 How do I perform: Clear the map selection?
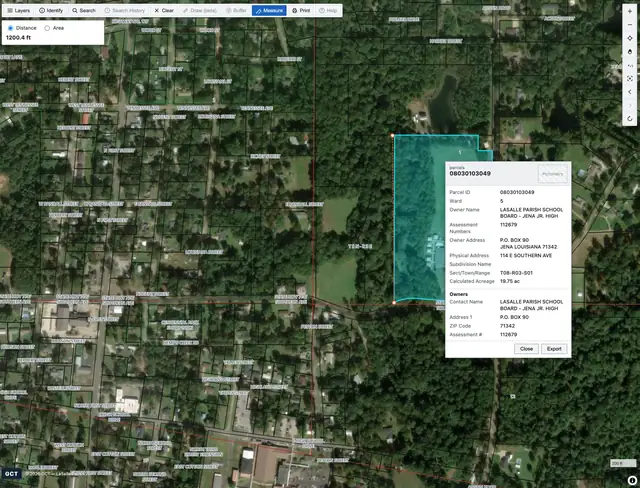point(164,11)
